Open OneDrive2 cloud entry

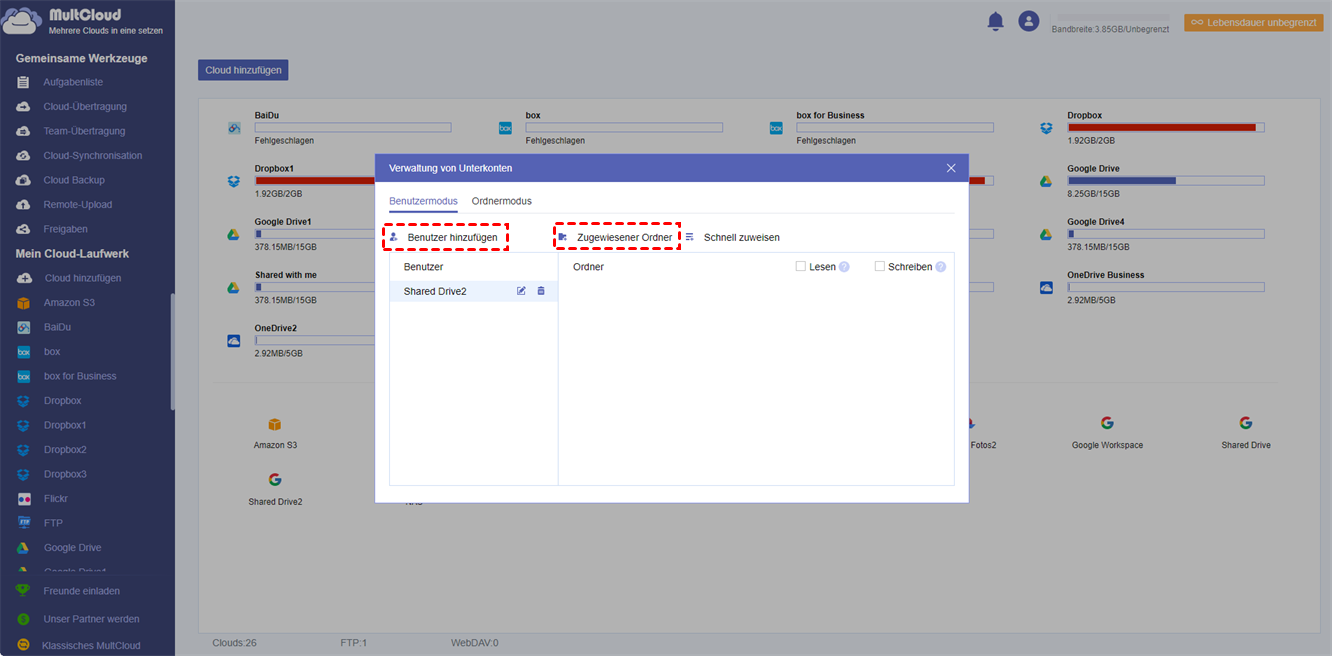pyautogui.click(x=275, y=328)
